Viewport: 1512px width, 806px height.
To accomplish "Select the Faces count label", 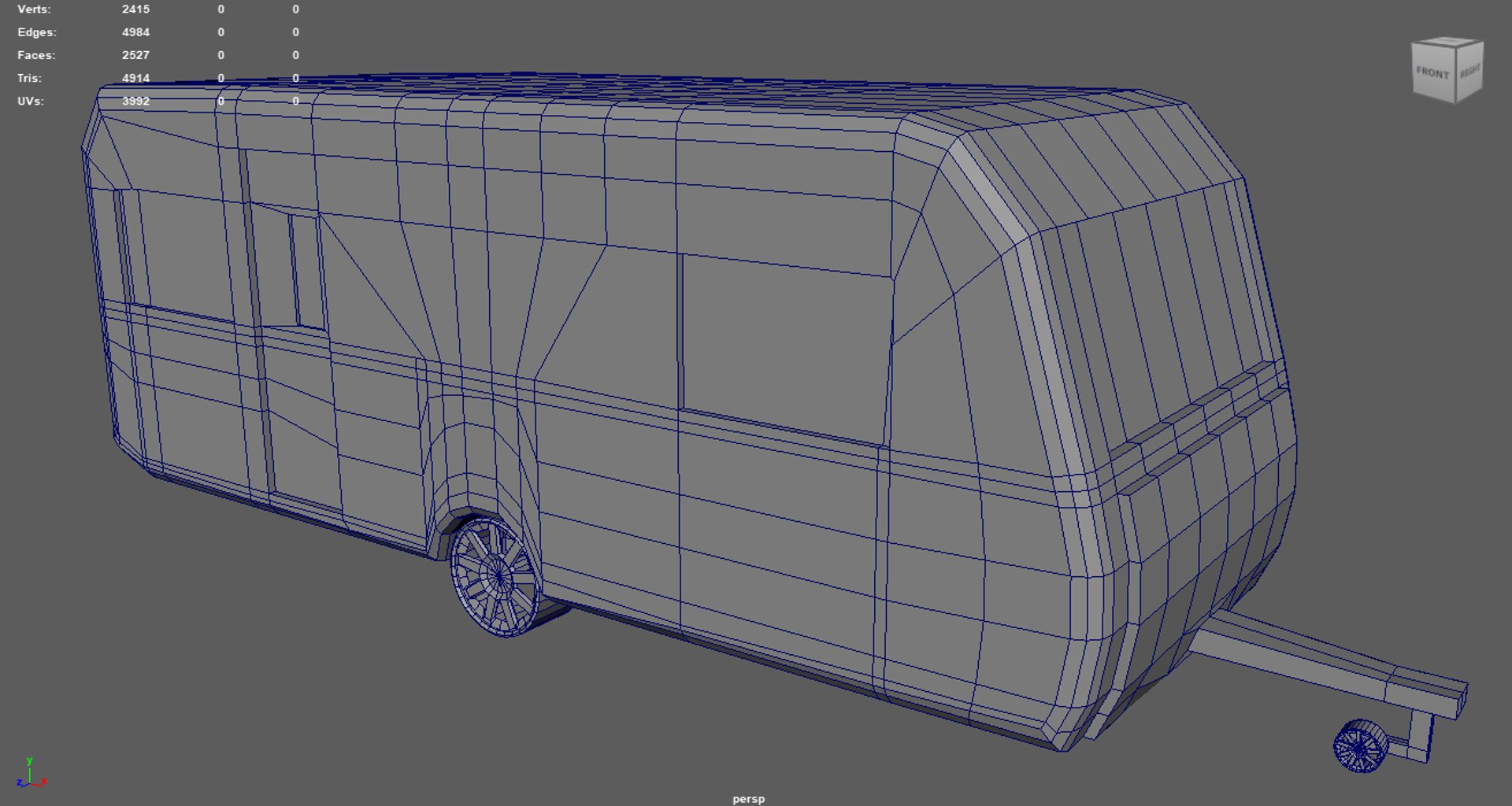I will click(36, 55).
